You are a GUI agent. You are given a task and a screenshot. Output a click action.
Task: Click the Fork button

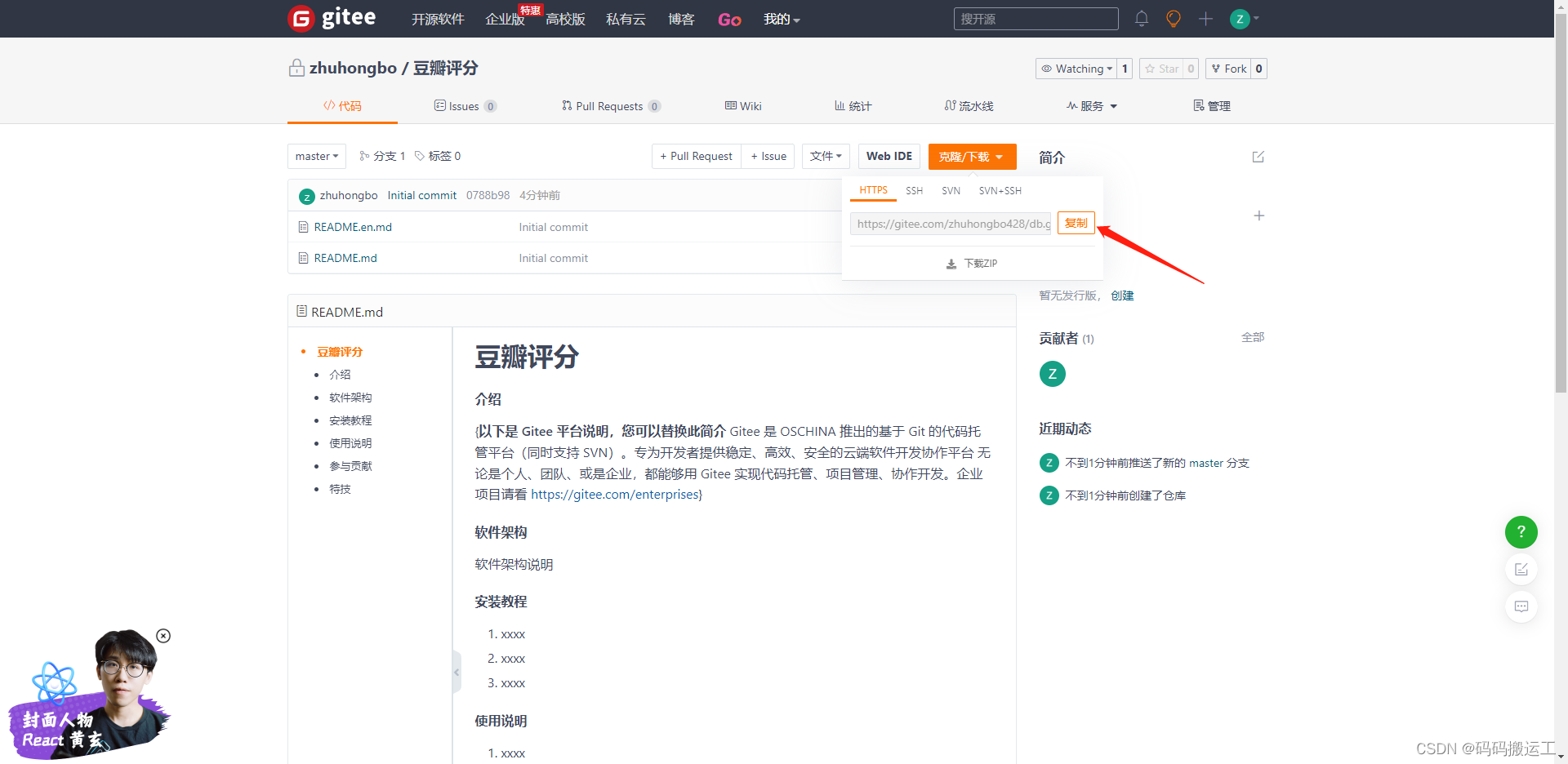pos(1228,69)
